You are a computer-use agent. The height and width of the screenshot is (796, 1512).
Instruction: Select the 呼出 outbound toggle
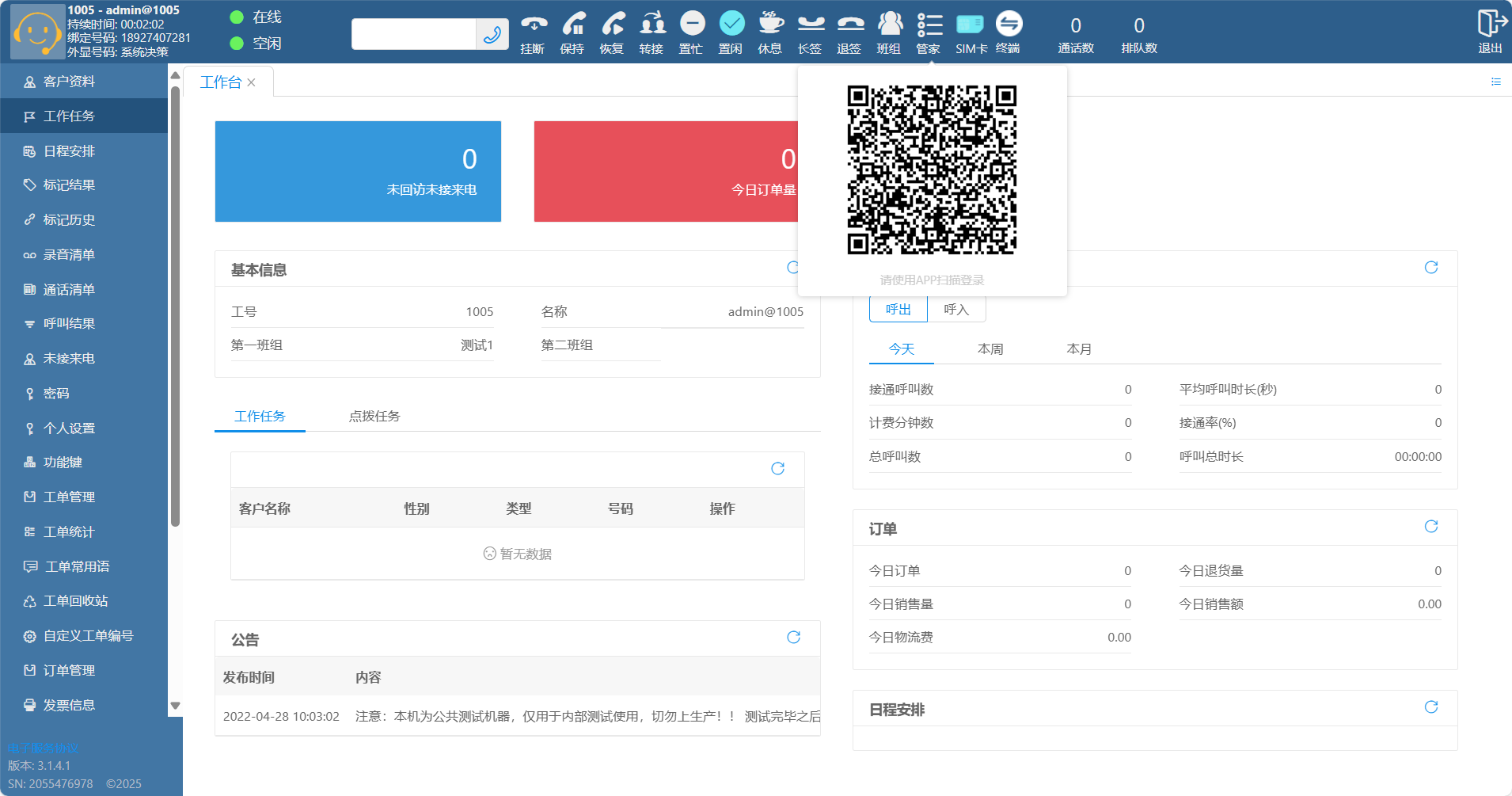point(898,310)
